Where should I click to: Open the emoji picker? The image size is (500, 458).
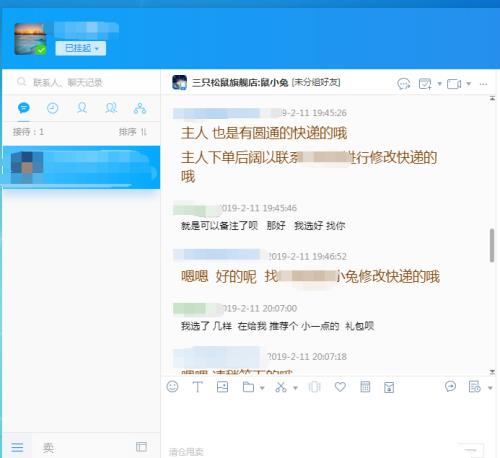click(172, 387)
